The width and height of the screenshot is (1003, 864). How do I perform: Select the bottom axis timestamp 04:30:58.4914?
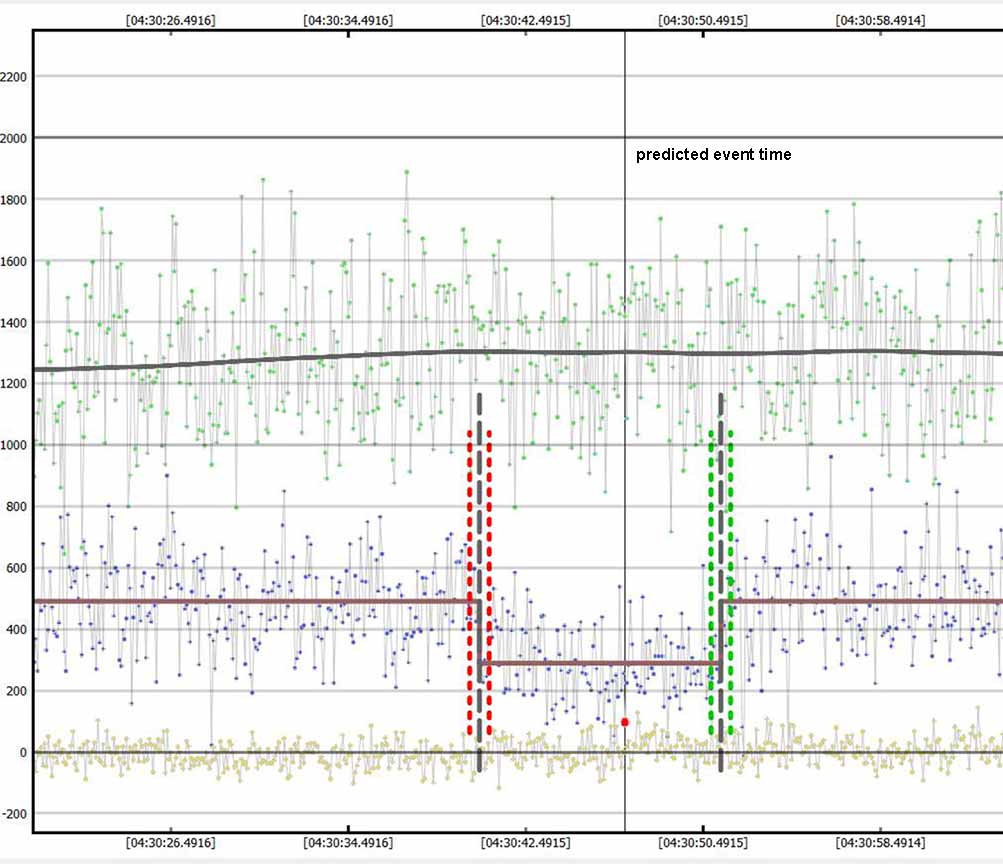click(881, 844)
